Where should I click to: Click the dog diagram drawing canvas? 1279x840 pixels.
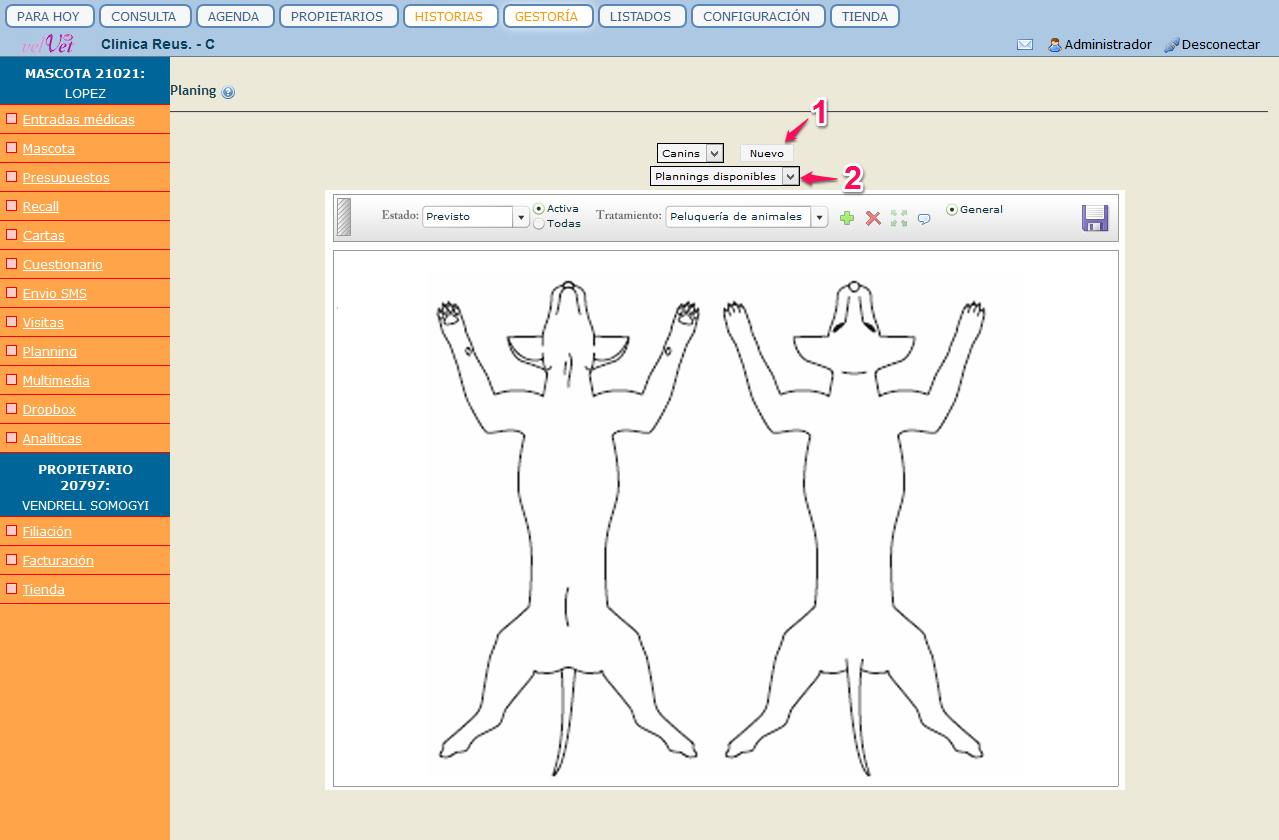(x=725, y=518)
